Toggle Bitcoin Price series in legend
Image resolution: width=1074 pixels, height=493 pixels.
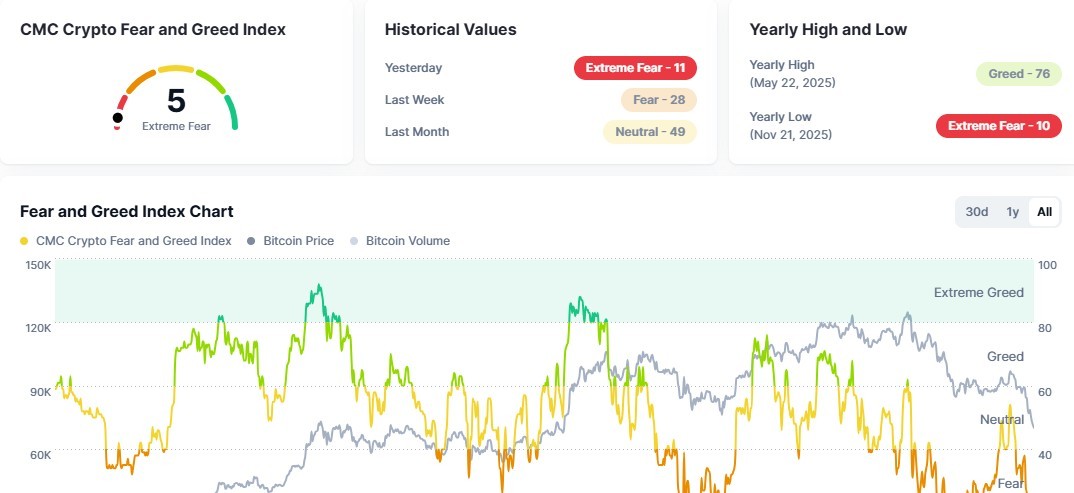coord(297,241)
